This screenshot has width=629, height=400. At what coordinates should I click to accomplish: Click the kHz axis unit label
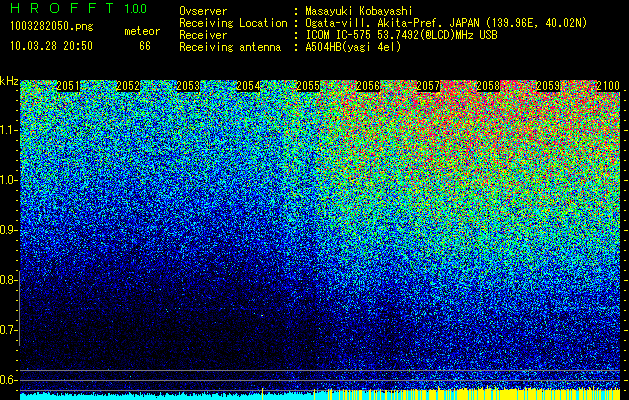tap(9, 81)
